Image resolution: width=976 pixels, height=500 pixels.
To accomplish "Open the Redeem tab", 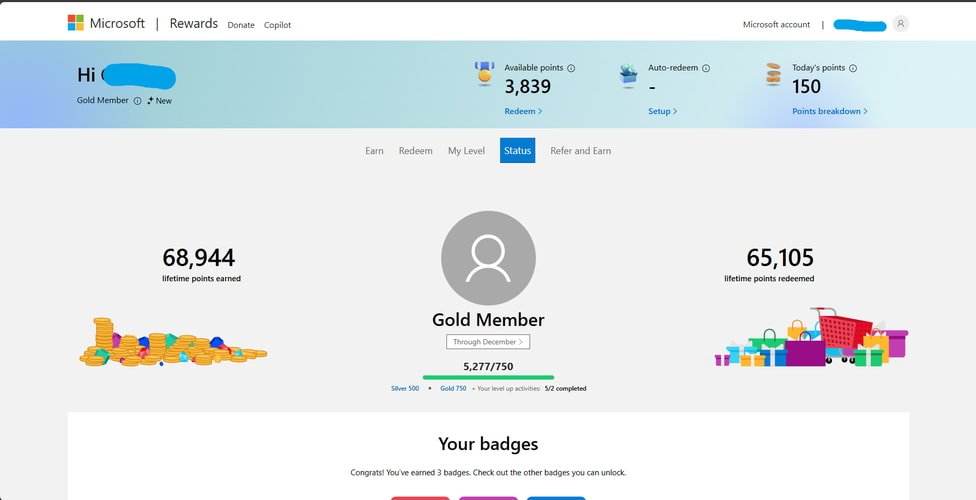I will coord(415,151).
